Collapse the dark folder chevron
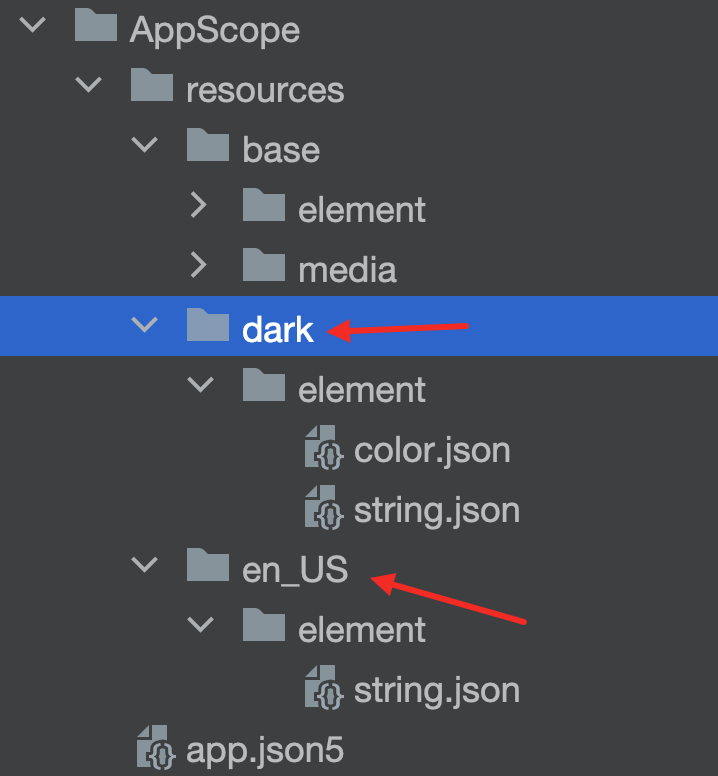The height and width of the screenshot is (776, 718). tap(144, 325)
